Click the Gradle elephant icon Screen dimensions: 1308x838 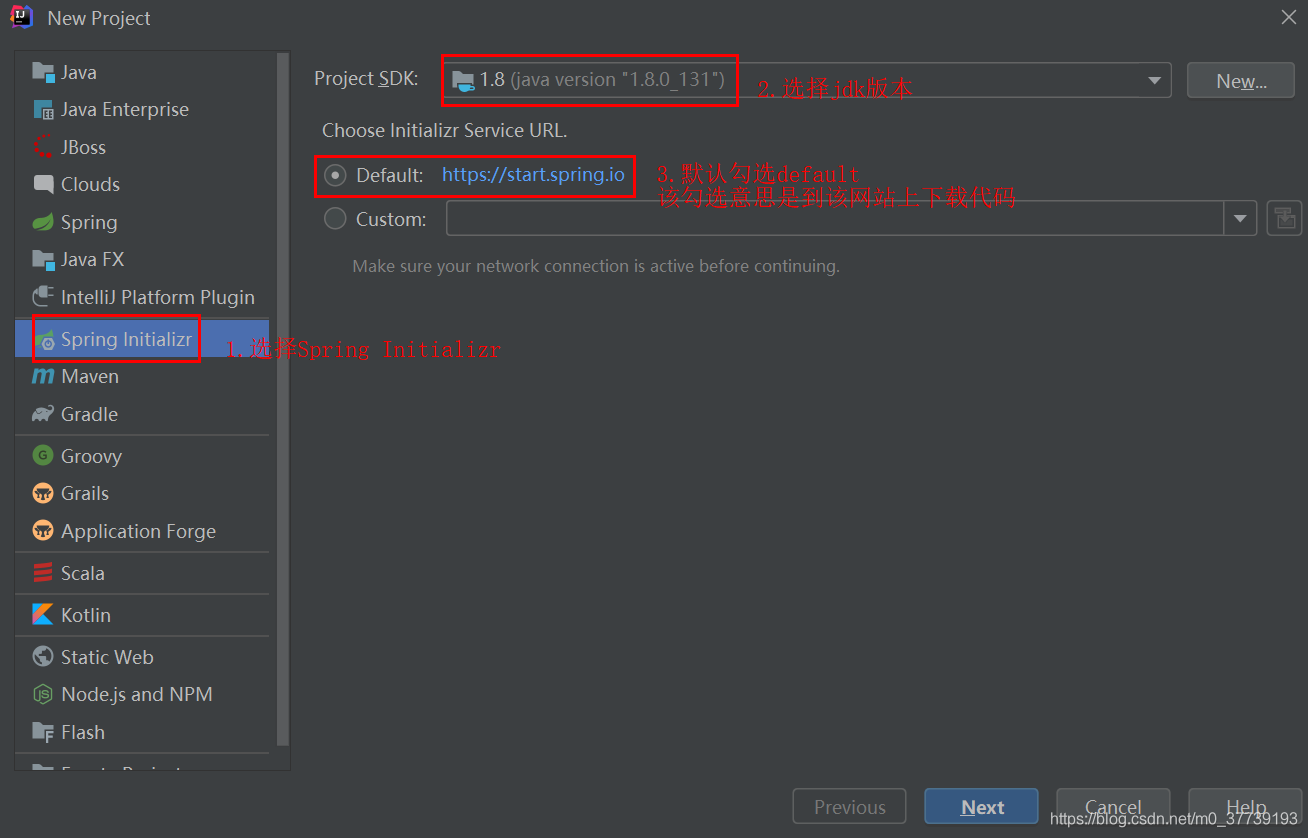click(x=43, y=414)
